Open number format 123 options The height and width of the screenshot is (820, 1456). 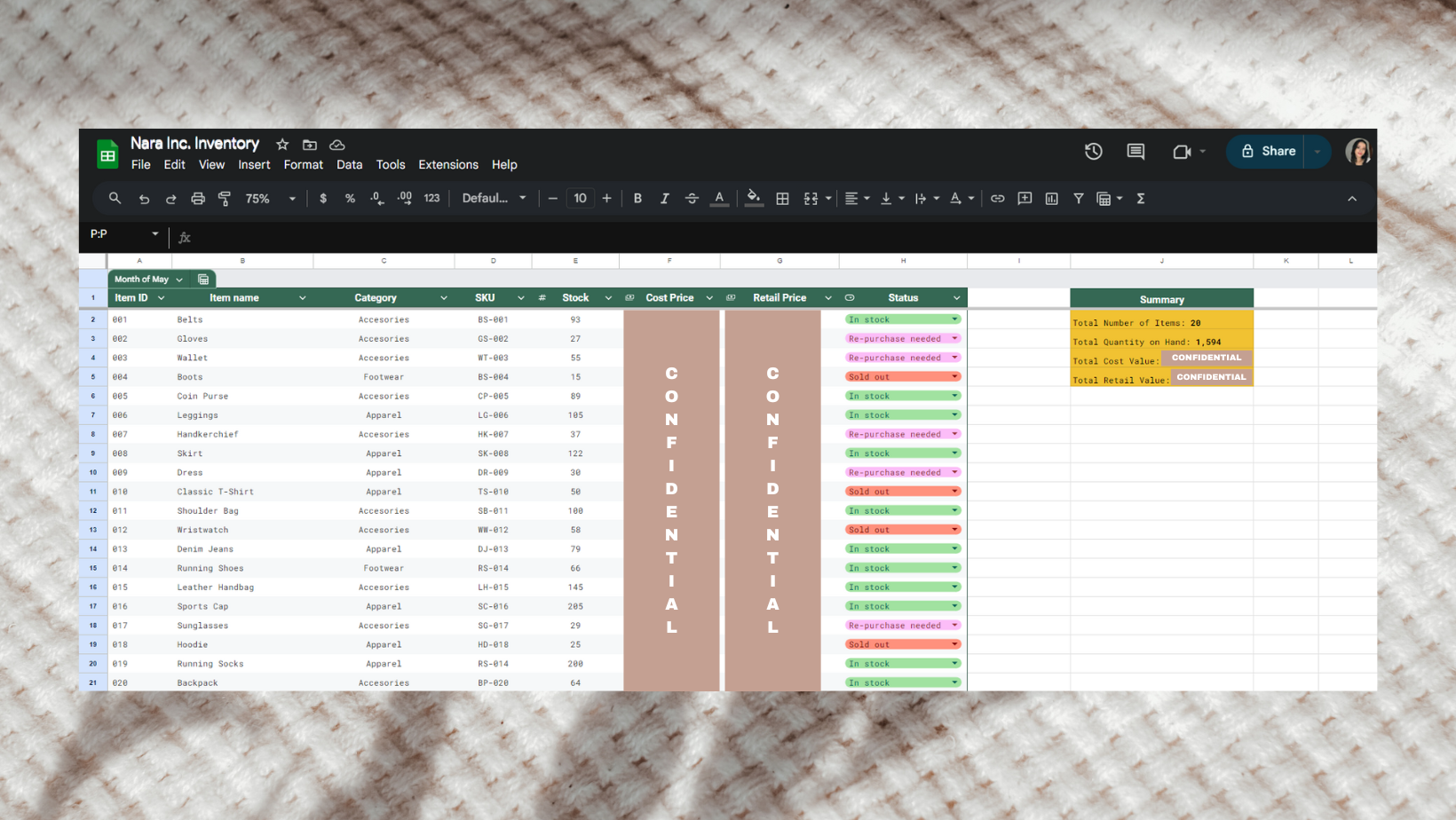point(432,199)
